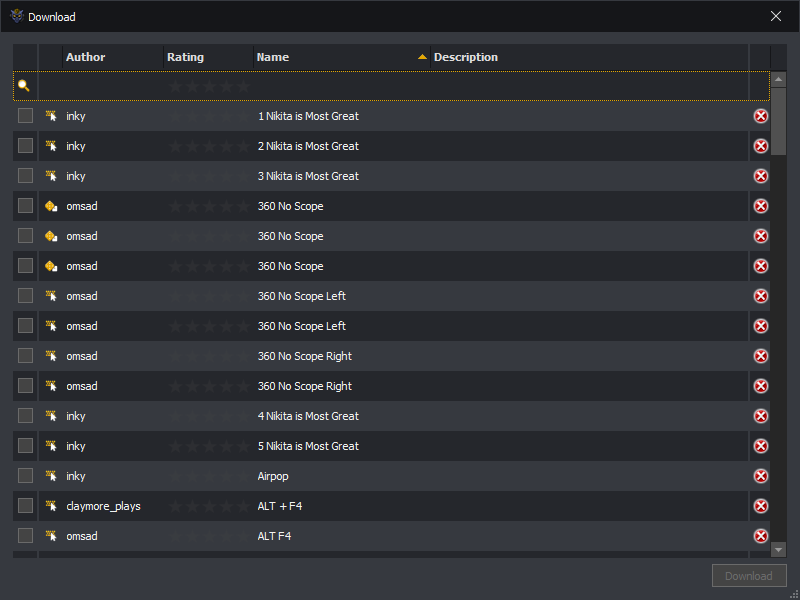Remove the "5 Nikita is Most Great" row
The image size is (800, 600).
[x=761, y=446]
